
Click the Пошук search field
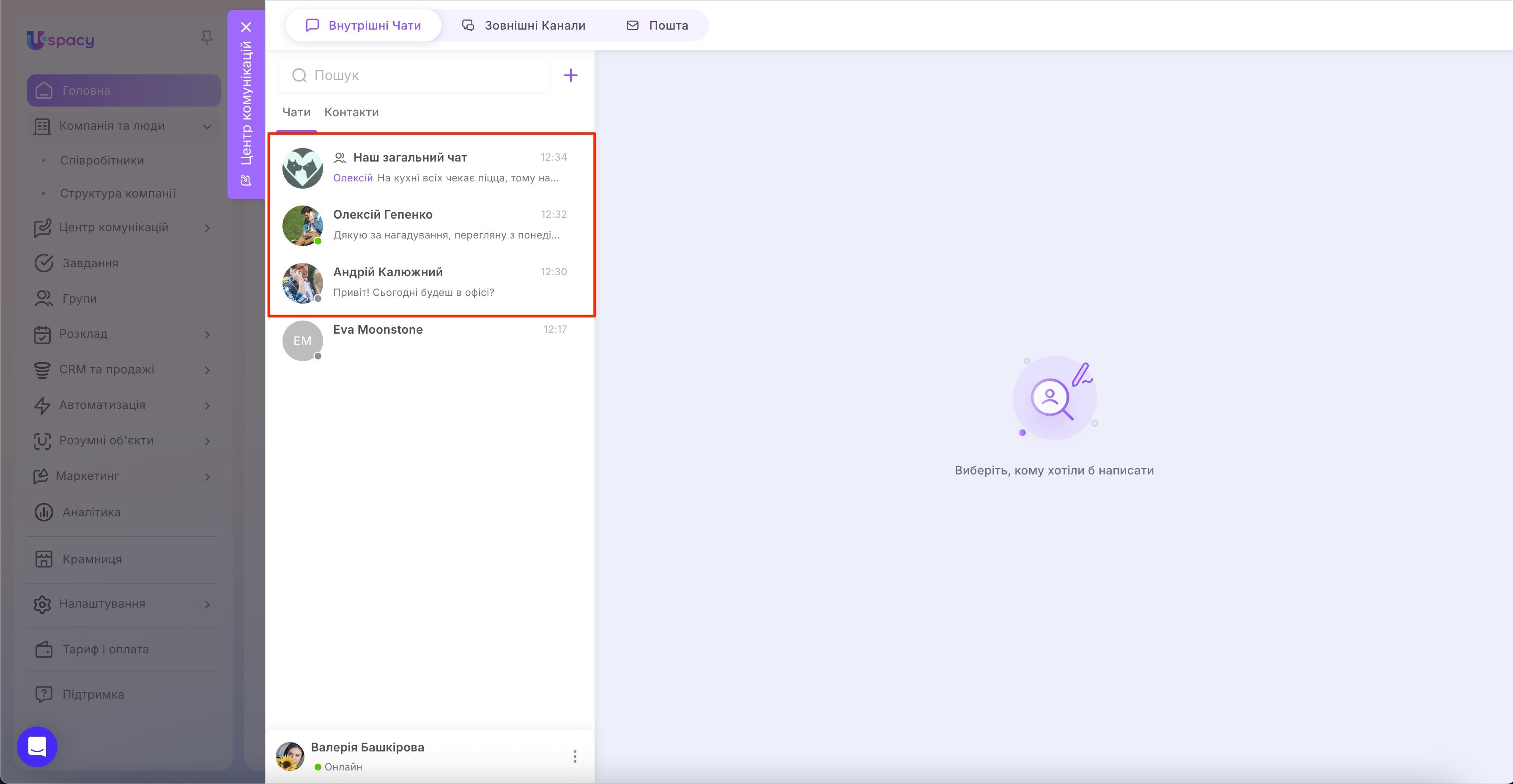coord(414,75)
